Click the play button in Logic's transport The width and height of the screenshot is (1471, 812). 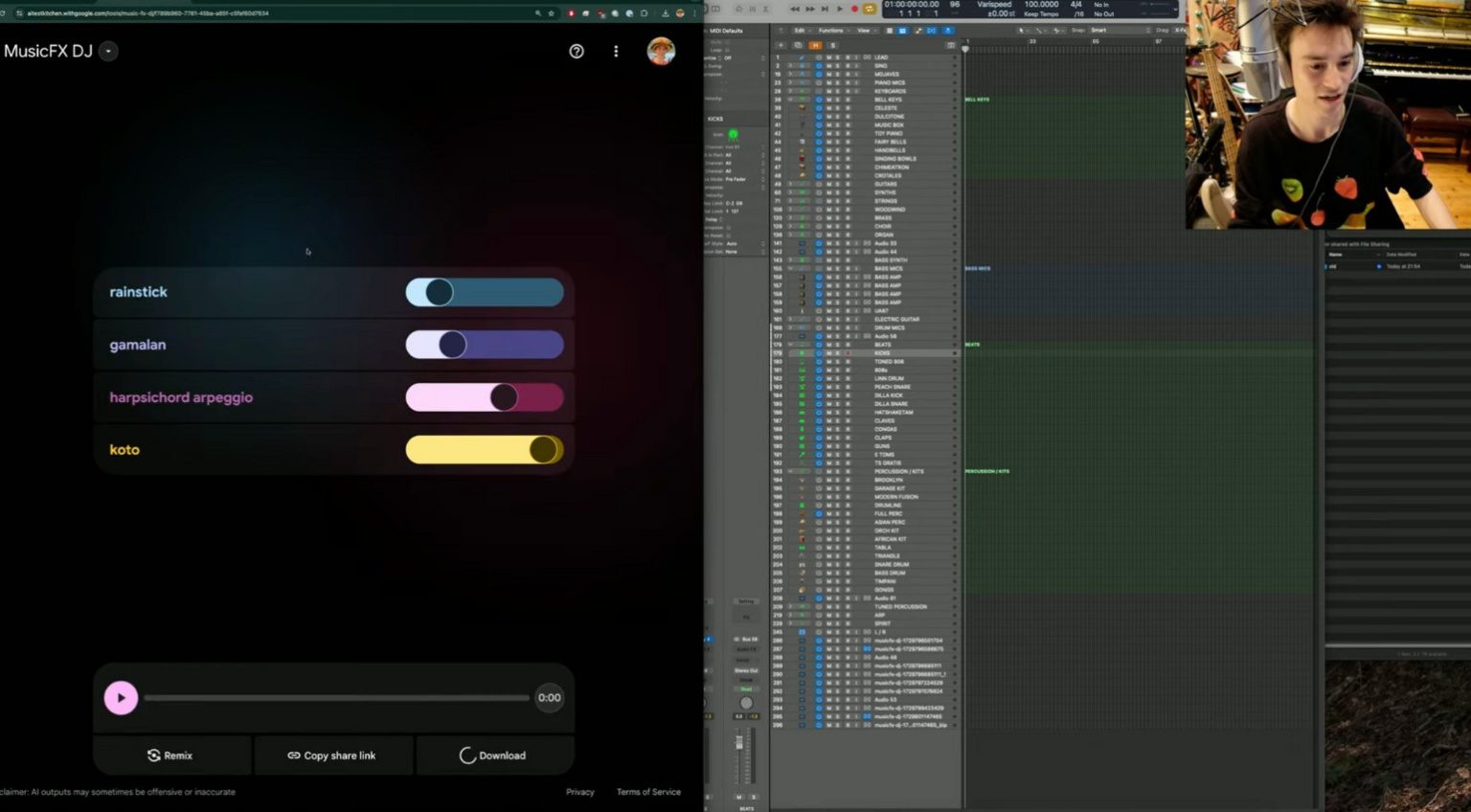[x=840, y=9]
